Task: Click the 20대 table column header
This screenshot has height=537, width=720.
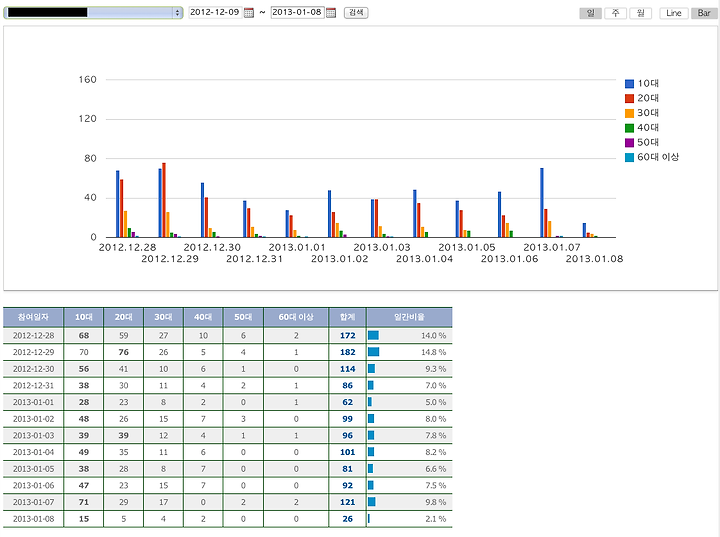Action: 124,317
